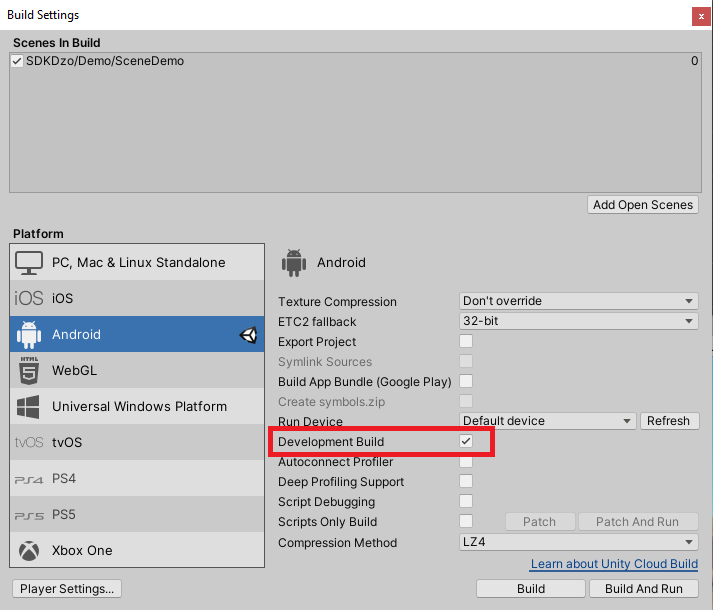Click the tvOS platform logo icon

point(29,442)
